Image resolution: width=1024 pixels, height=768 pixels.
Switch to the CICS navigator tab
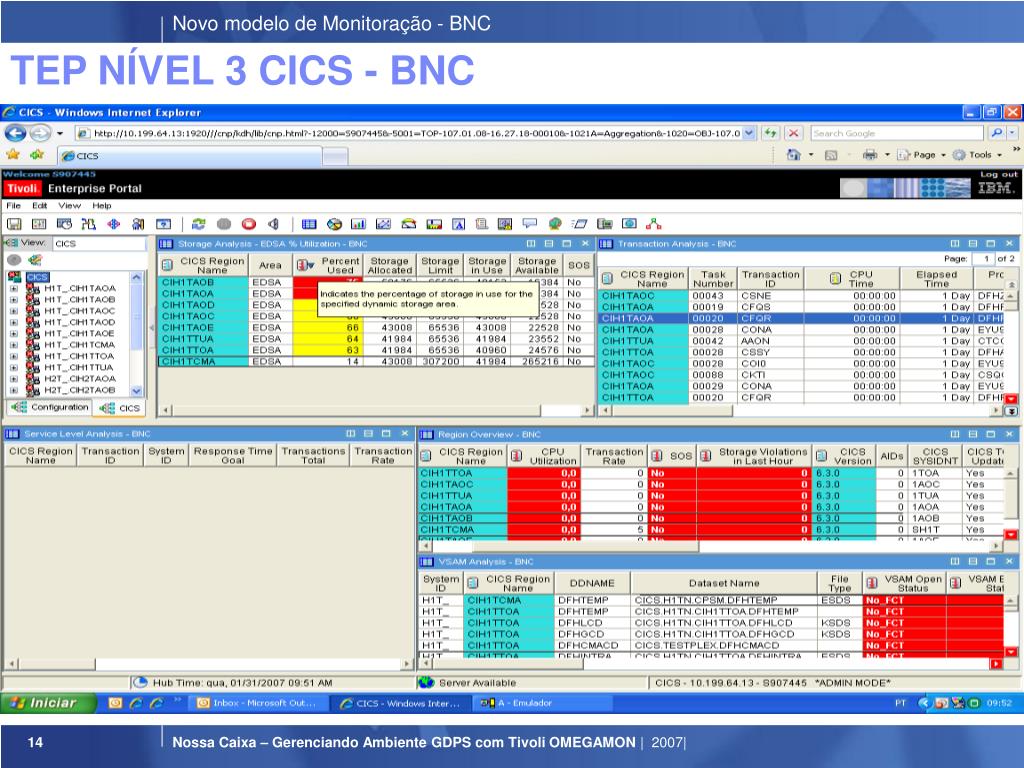[x=120, y=408]
